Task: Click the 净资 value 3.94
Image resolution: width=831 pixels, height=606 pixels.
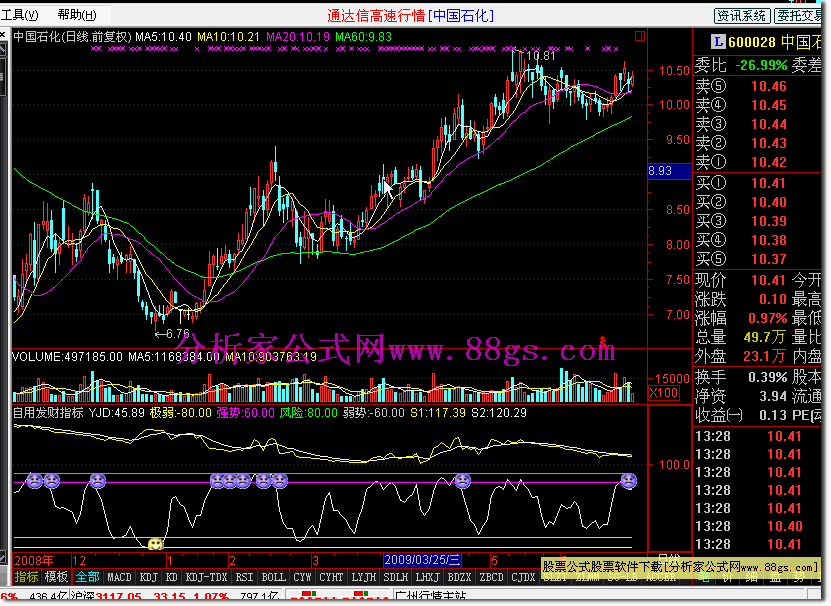Action: tap(773, 396)
